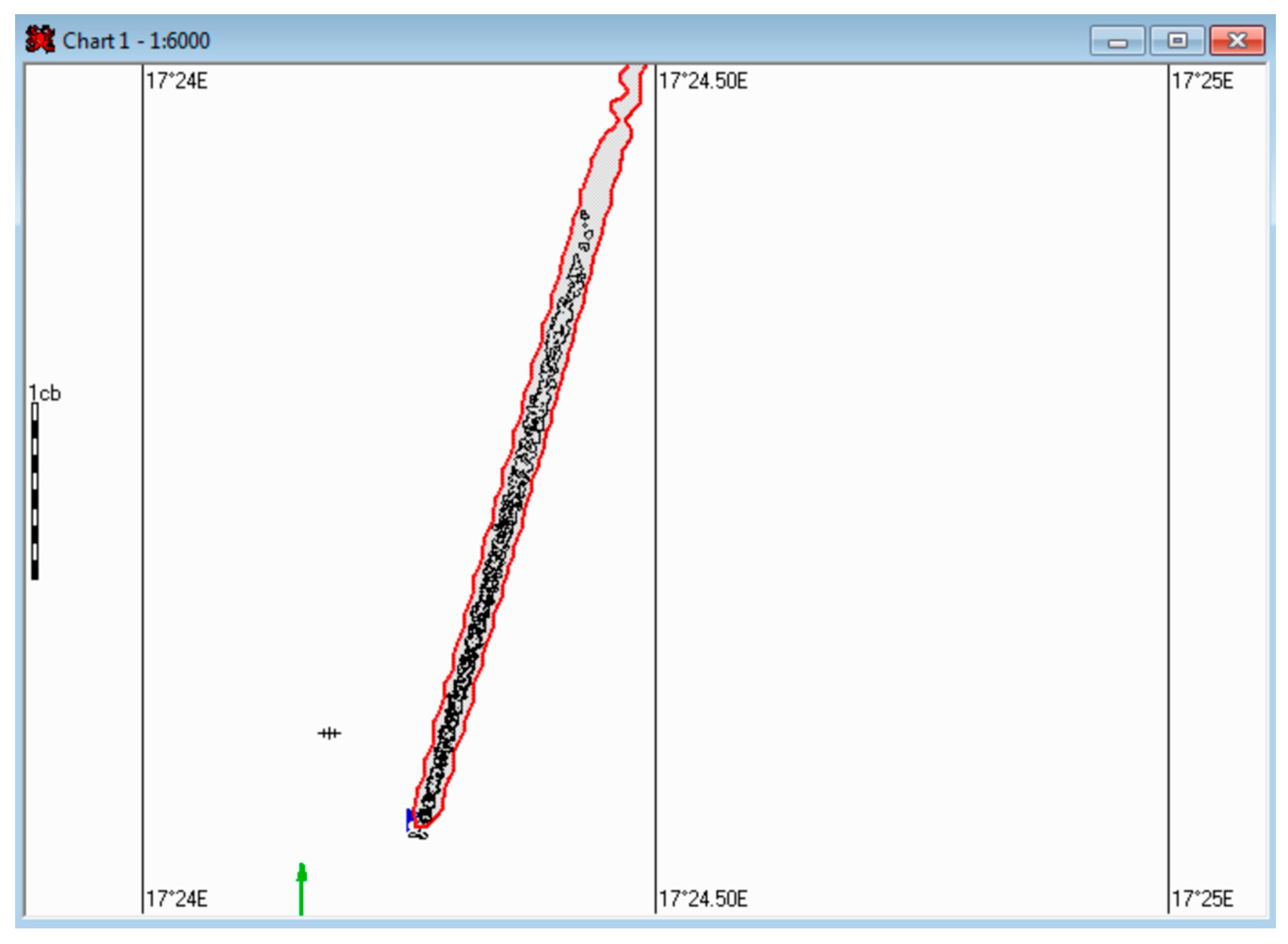Viewport: 1288px width, 944px height.
Task: Click the top 17°25E longitude label
Action: 1202,81
